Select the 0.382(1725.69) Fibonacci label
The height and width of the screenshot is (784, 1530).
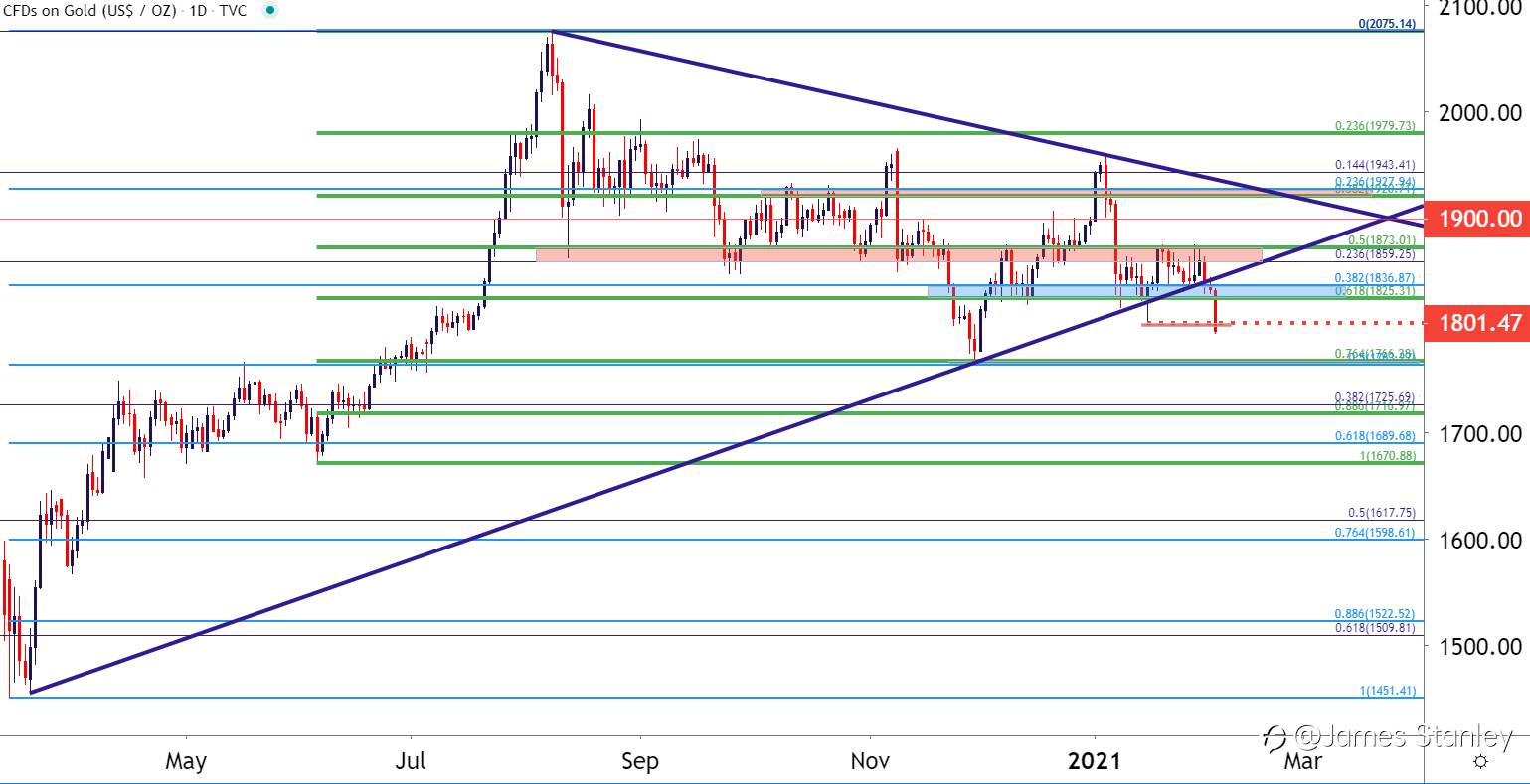(1374, 397)
